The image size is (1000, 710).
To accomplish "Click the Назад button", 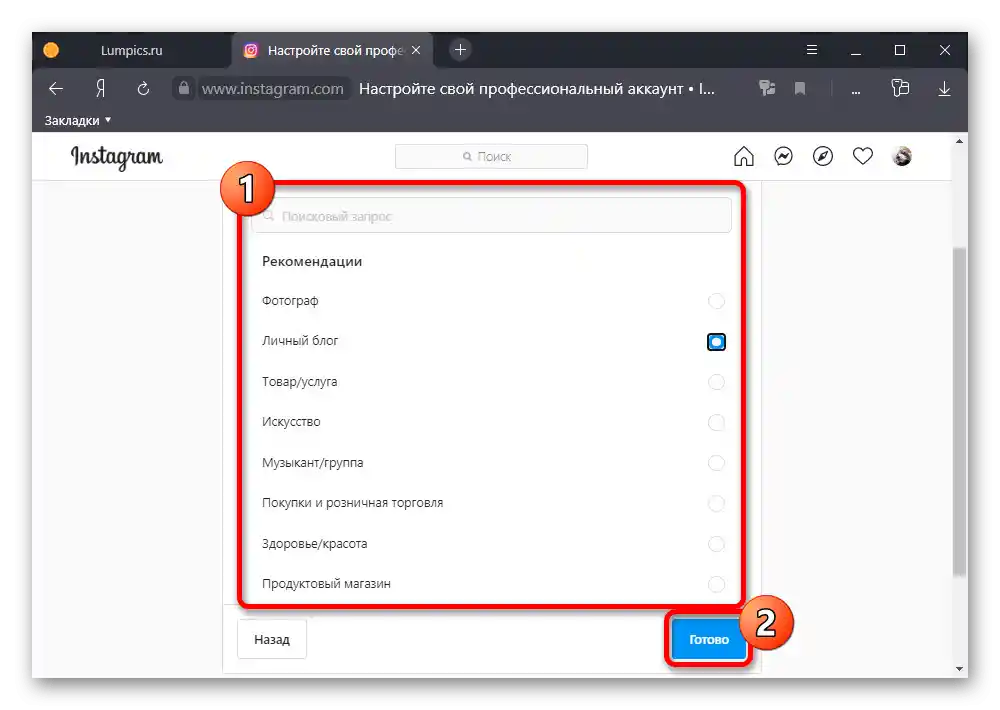I will point(272,639).
